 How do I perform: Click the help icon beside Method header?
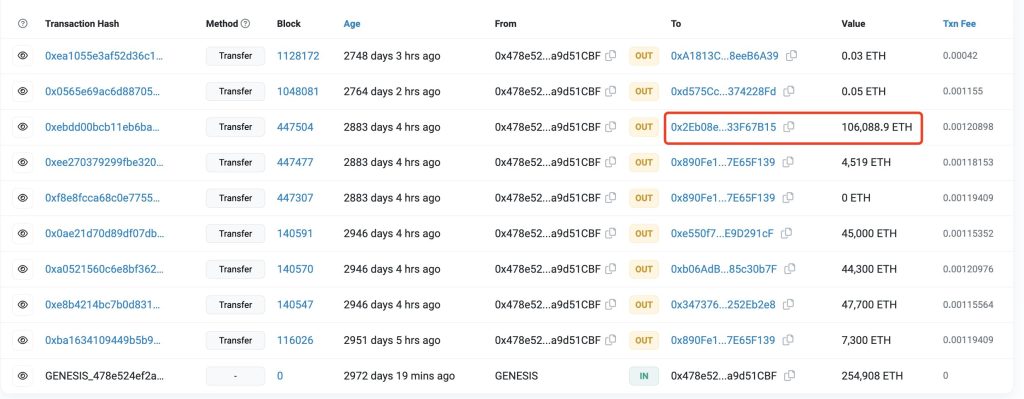click(246, 24)
